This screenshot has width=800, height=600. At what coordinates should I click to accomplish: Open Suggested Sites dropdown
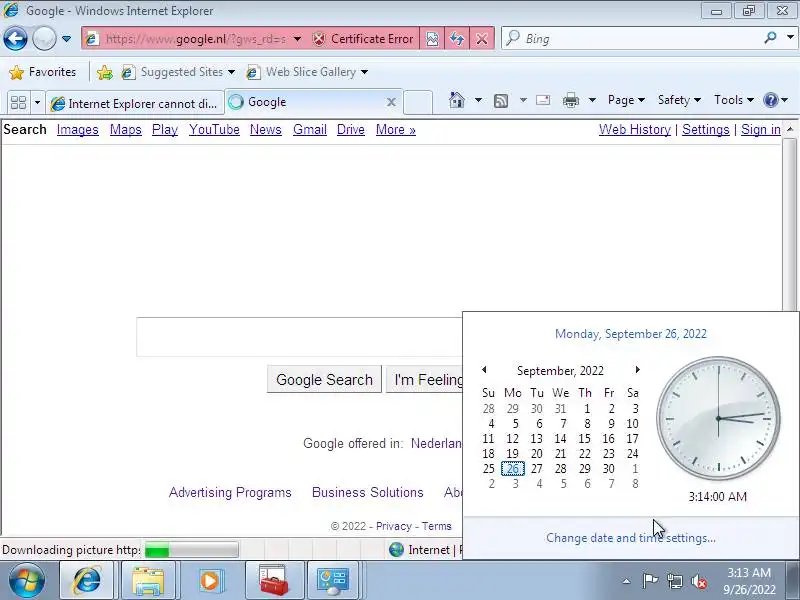click(x=178, y=72)
